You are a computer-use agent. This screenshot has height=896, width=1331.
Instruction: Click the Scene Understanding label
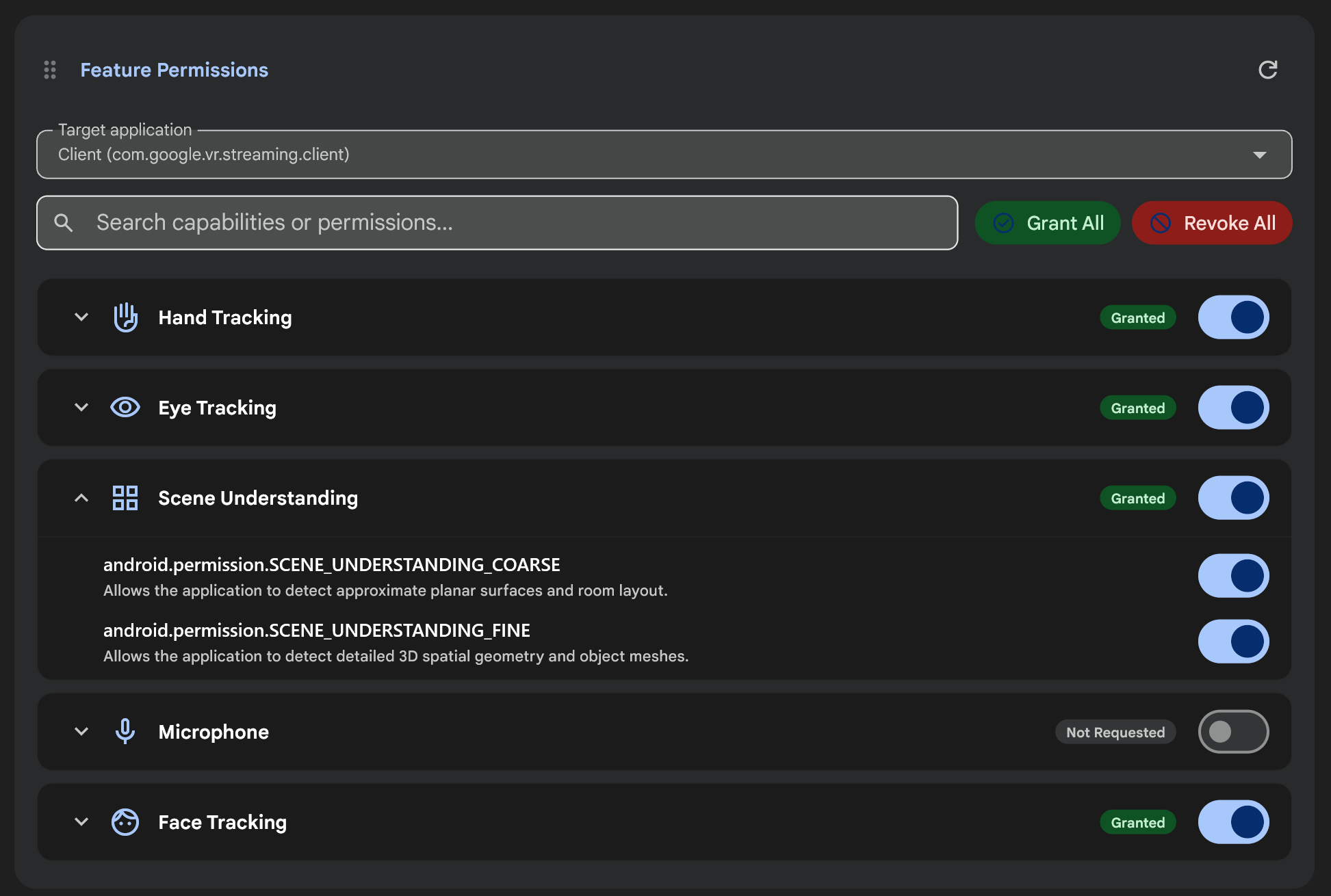(x=258, y=498)
